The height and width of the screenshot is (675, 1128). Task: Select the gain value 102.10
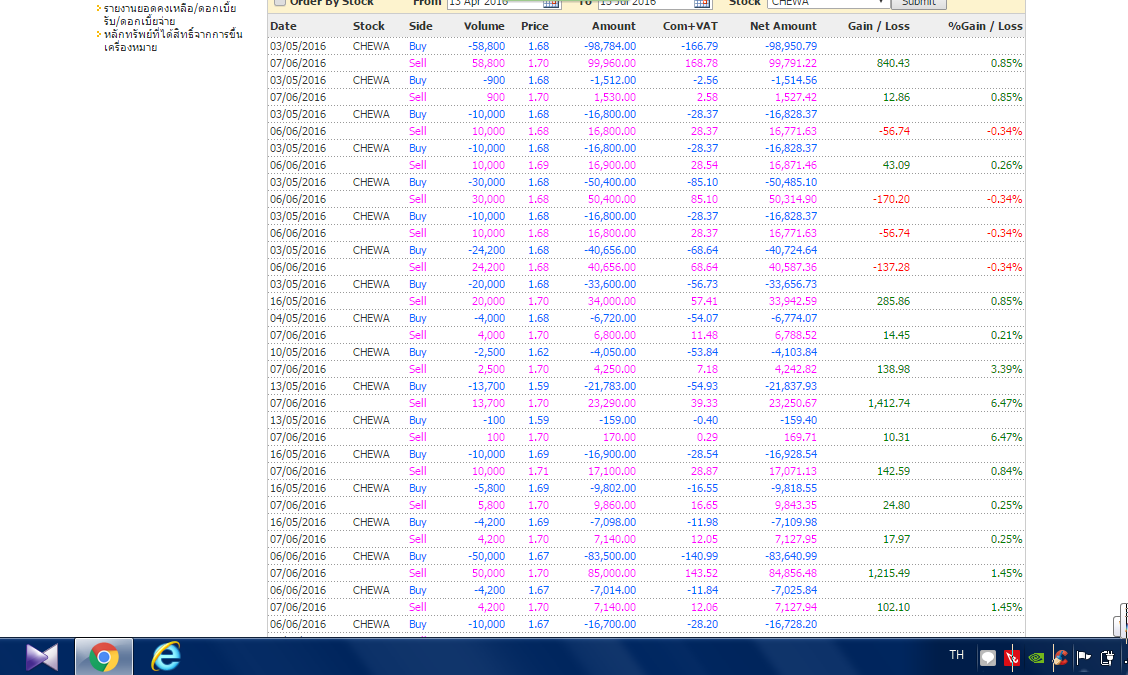point(893,607)
